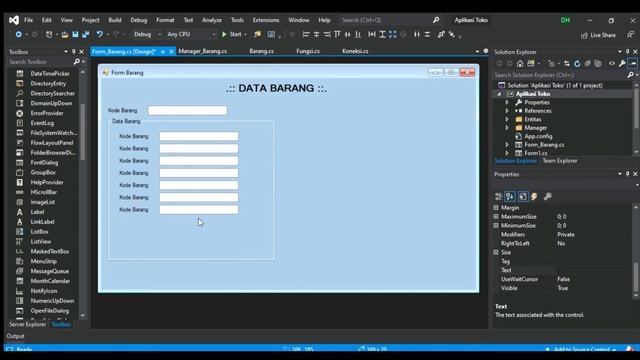Click the View Code icon in Solution Explorer
Screen dimensions: 640x360
[611, 64]
